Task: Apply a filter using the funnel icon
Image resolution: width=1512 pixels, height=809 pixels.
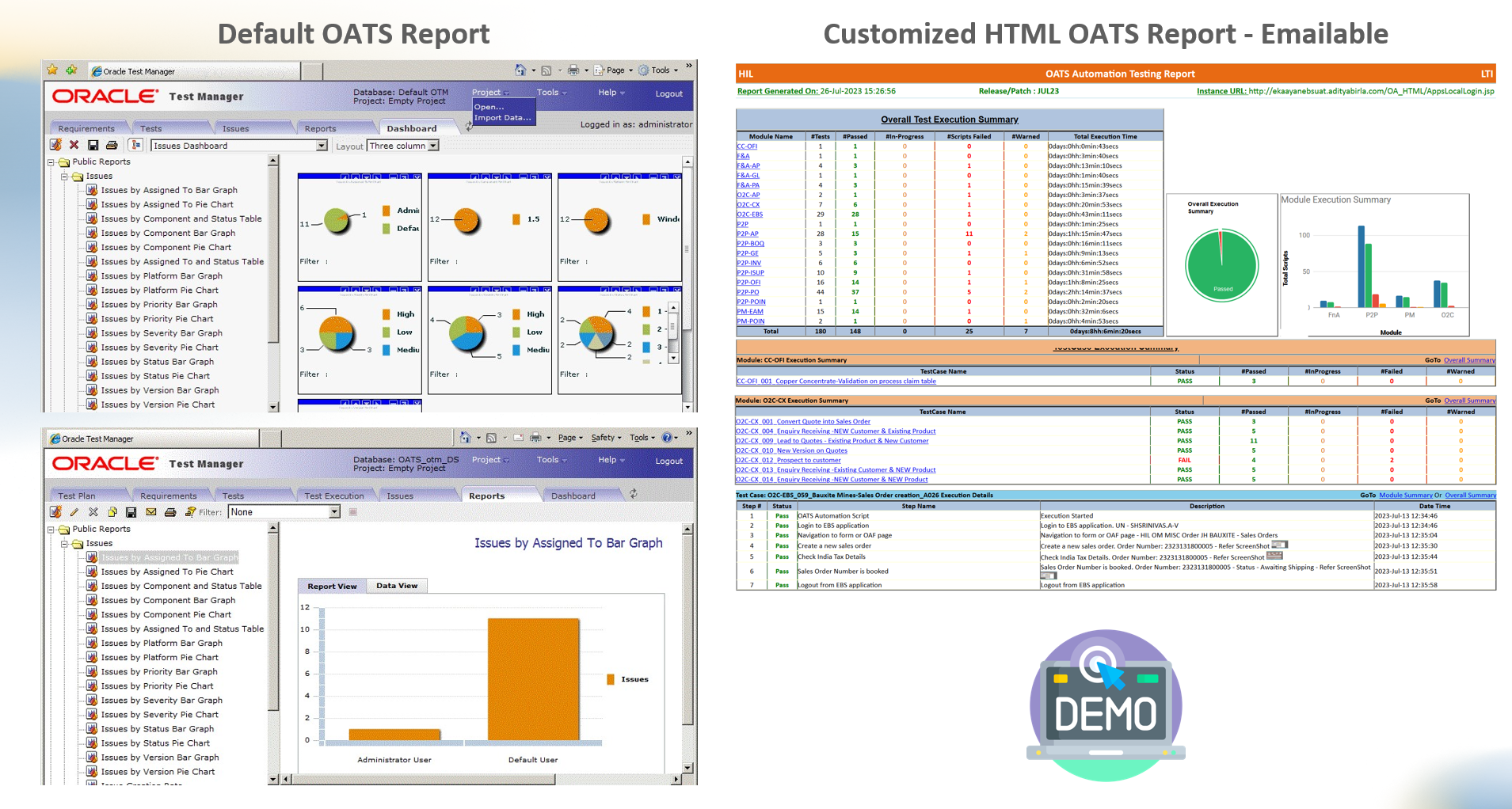Action: 190,511
